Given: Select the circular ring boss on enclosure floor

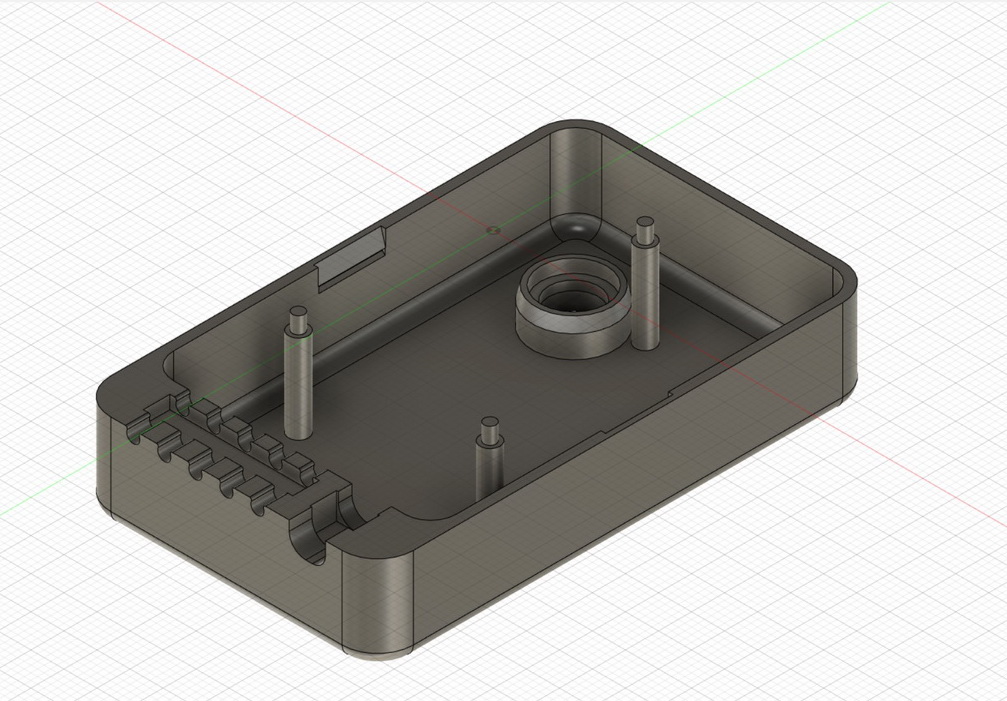Looking at the screenshot, I should click(575, 306).
